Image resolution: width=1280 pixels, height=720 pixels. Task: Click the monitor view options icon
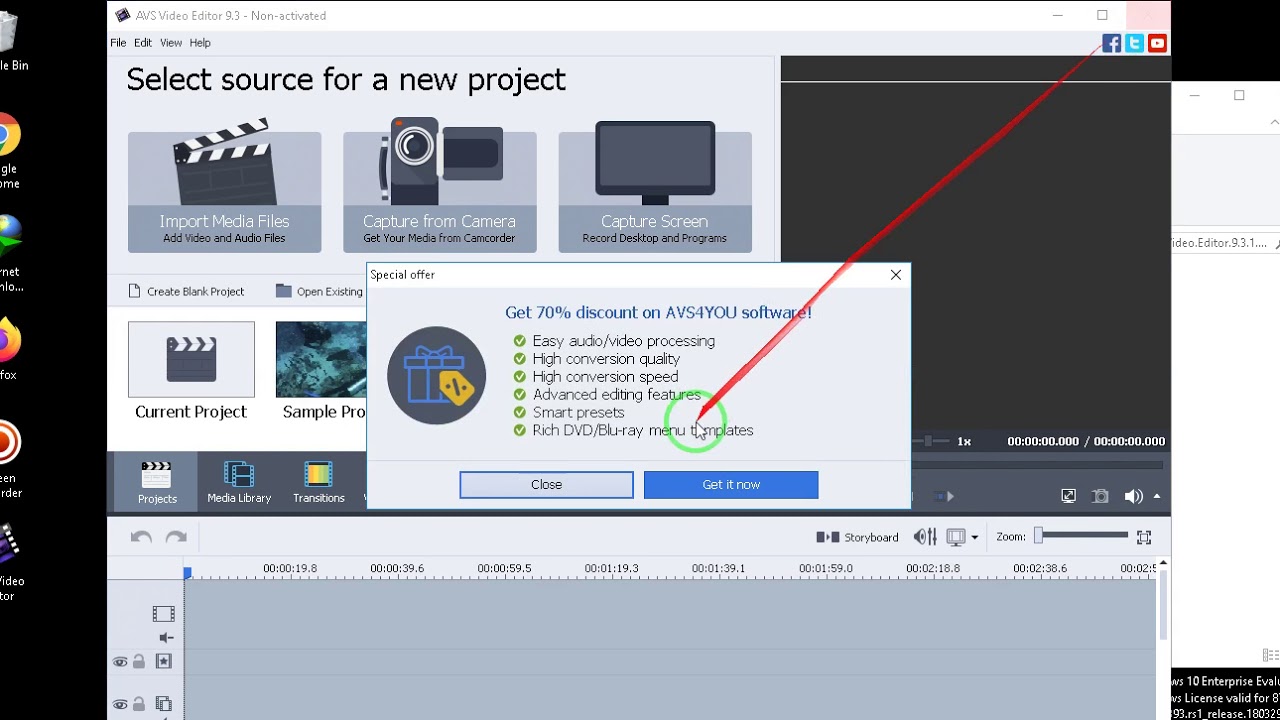(x=956, y=537)
